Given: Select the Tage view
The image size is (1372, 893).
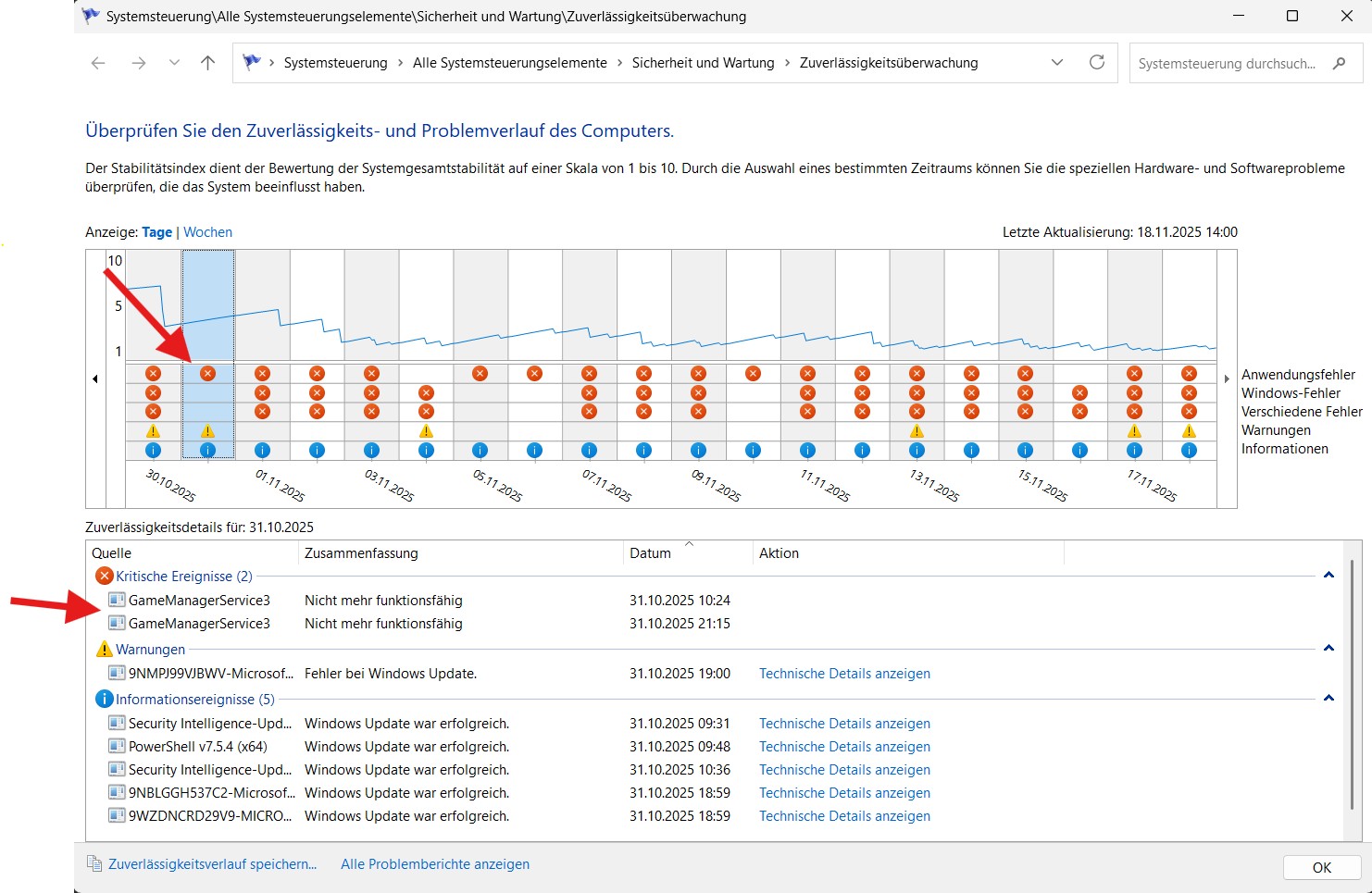Looking at the screenshot, I should click(156, 232).
